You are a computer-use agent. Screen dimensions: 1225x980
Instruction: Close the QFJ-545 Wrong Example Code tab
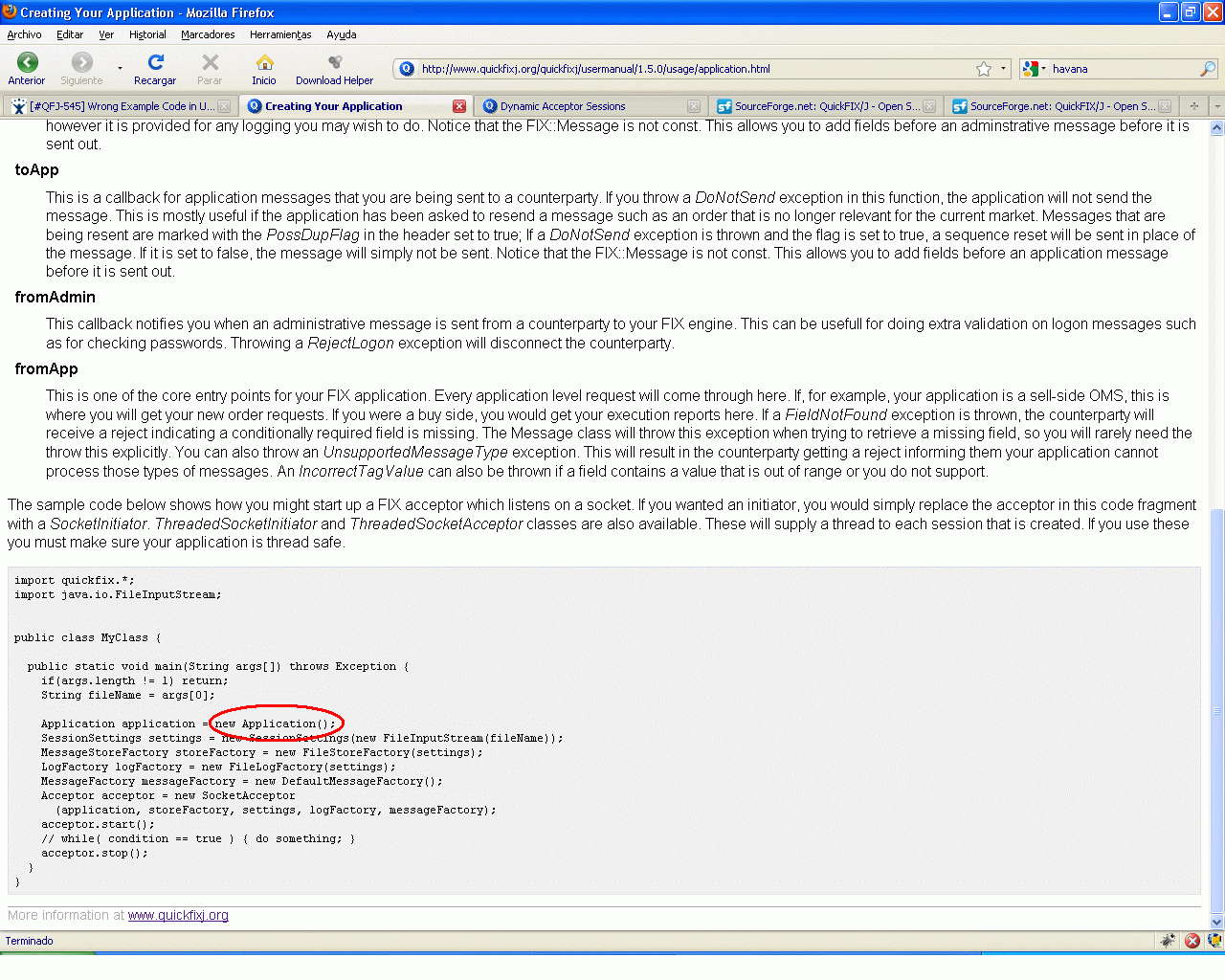(224, 106)
